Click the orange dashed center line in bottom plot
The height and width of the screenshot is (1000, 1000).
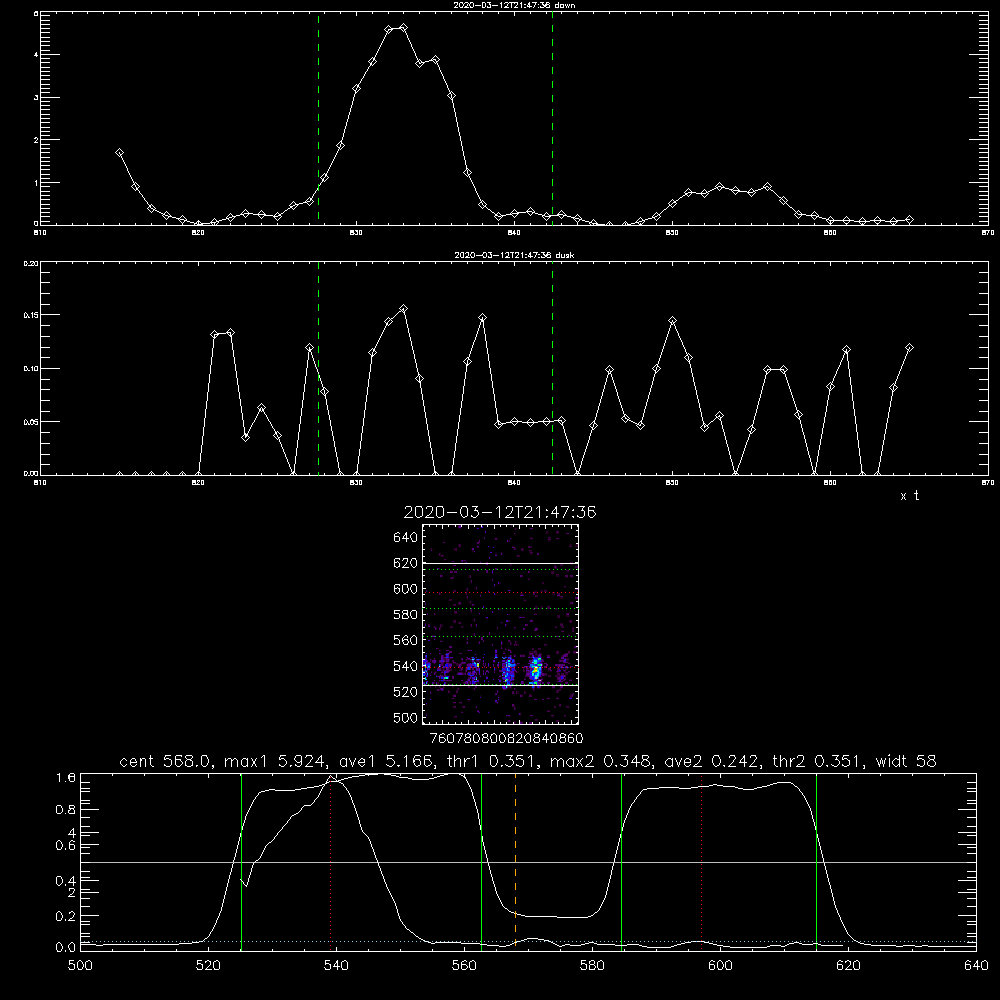coord(515,861)
